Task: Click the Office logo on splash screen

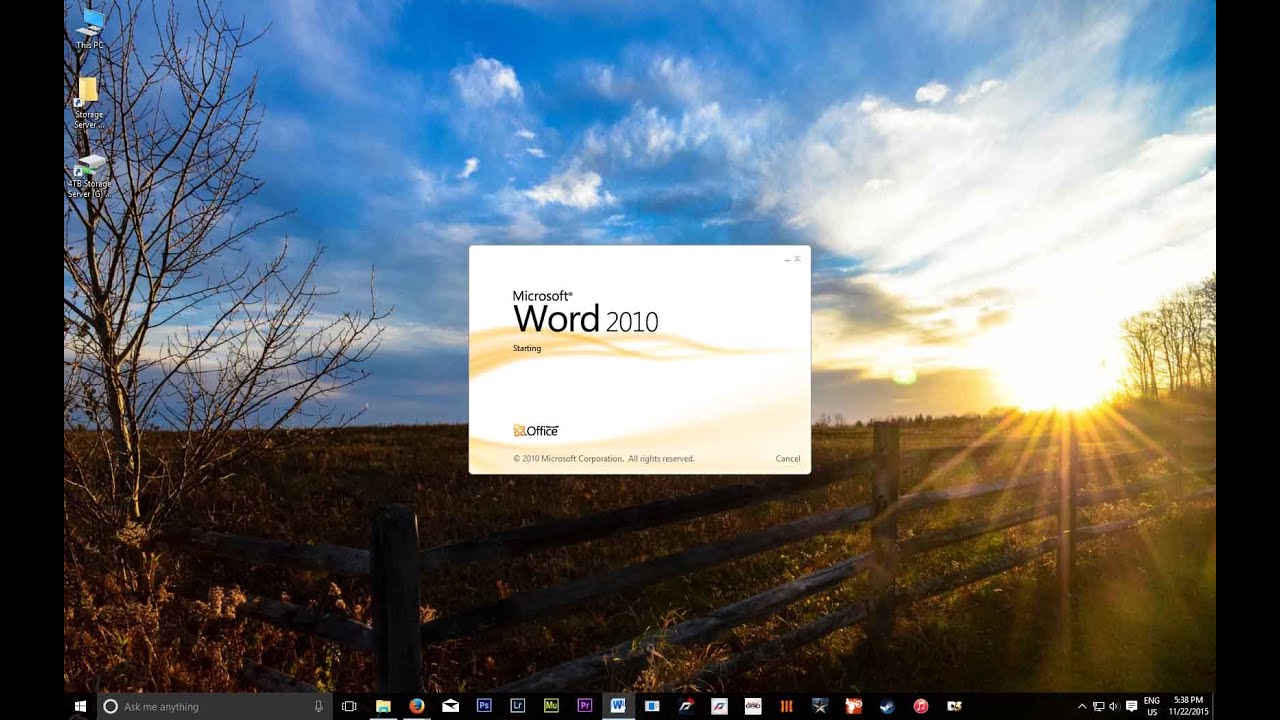Action: tap(536, 430)
